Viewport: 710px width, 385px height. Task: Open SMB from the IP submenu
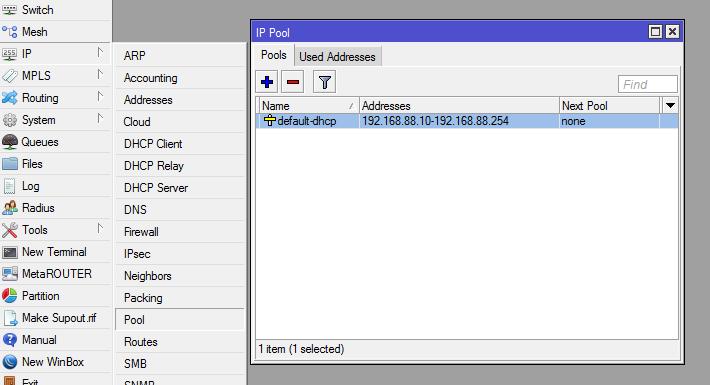(x=180, y=364)
